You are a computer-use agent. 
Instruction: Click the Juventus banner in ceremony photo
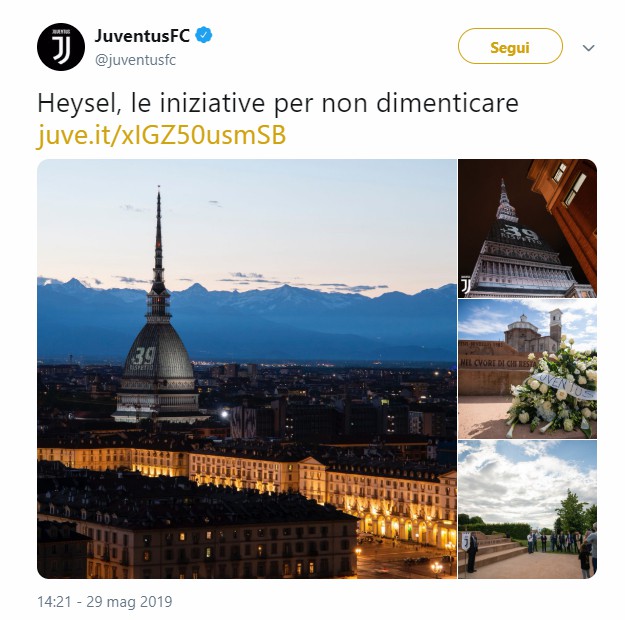tap(466, 541)
